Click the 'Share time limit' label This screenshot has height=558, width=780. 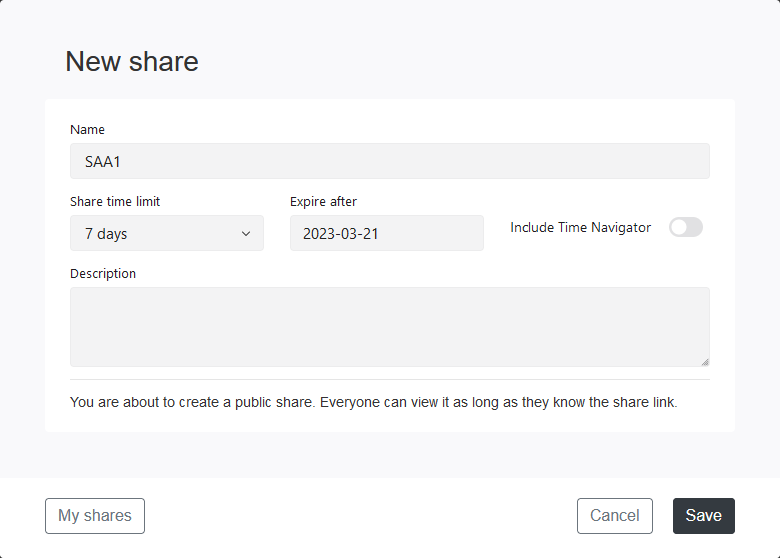click(x=115, y=201)
